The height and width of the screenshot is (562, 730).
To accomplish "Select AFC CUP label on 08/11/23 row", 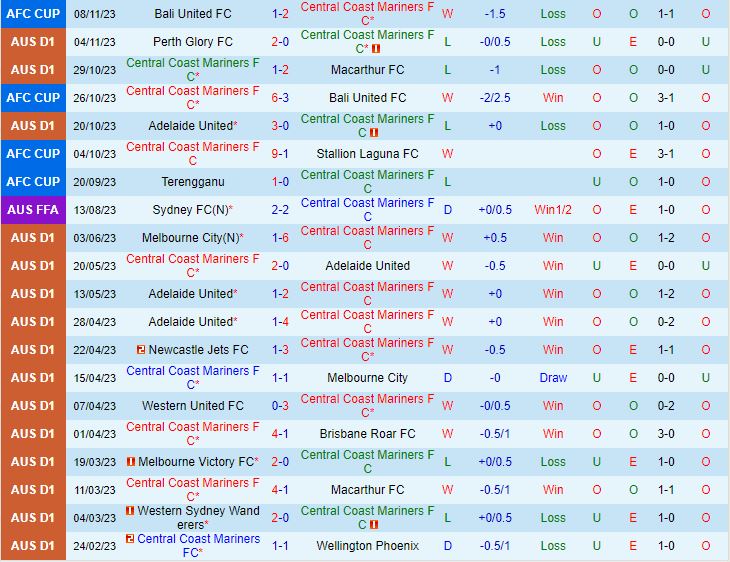I will [x=33, y=14].
